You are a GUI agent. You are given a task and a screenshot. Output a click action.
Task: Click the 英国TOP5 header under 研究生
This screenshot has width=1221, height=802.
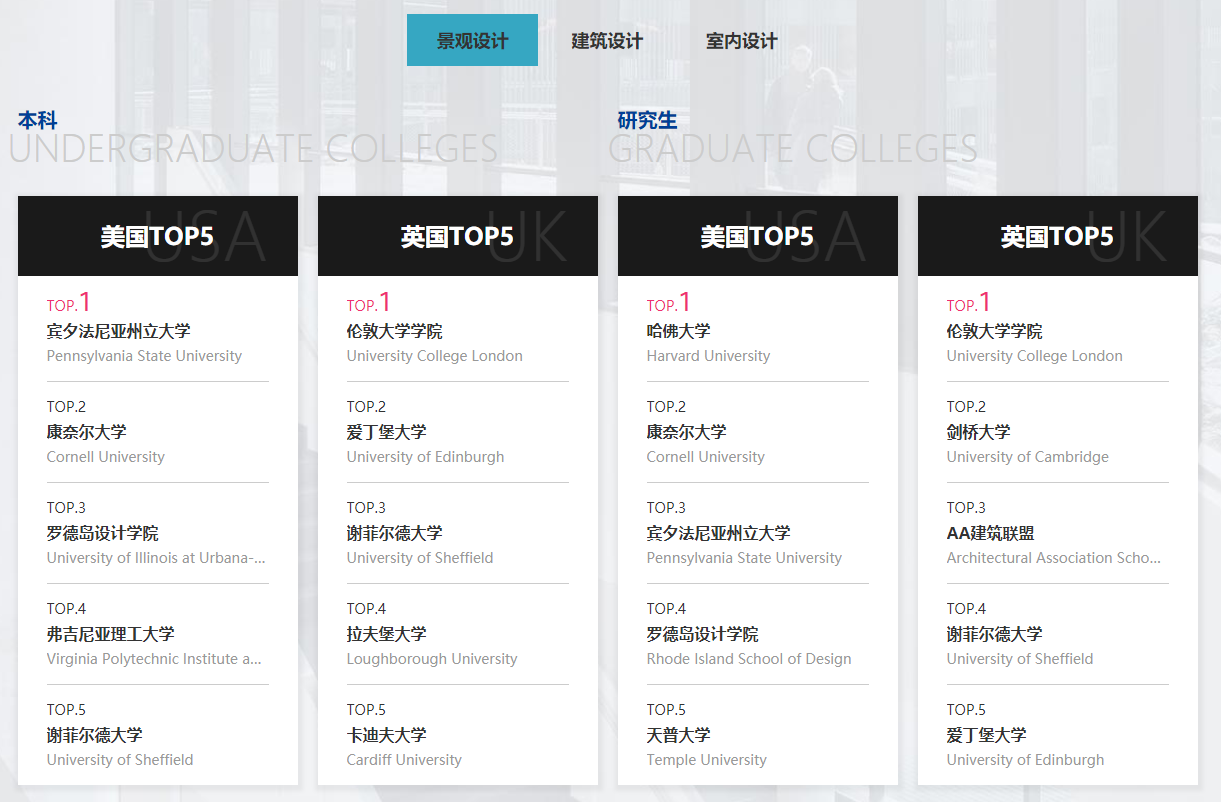[1058, 236]
